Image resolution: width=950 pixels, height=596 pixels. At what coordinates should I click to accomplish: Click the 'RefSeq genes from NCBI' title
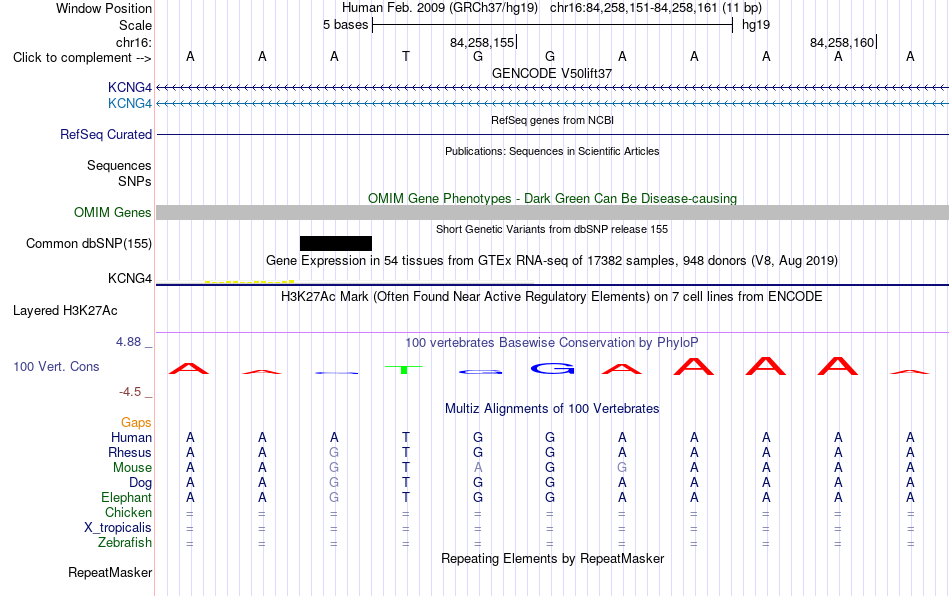click(553, 121)
